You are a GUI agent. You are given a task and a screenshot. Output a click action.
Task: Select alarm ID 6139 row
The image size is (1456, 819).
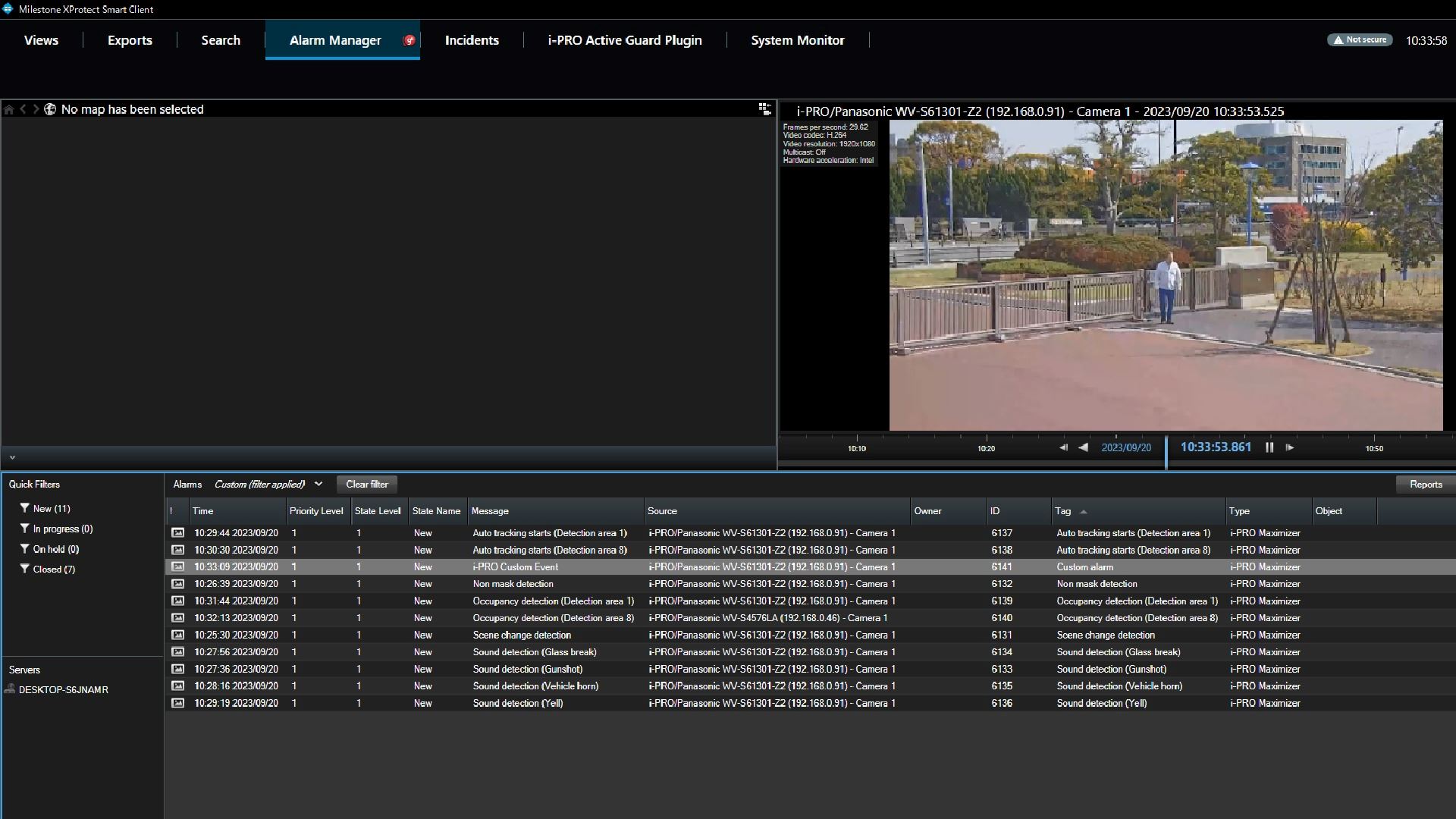[x=810, y=601]
